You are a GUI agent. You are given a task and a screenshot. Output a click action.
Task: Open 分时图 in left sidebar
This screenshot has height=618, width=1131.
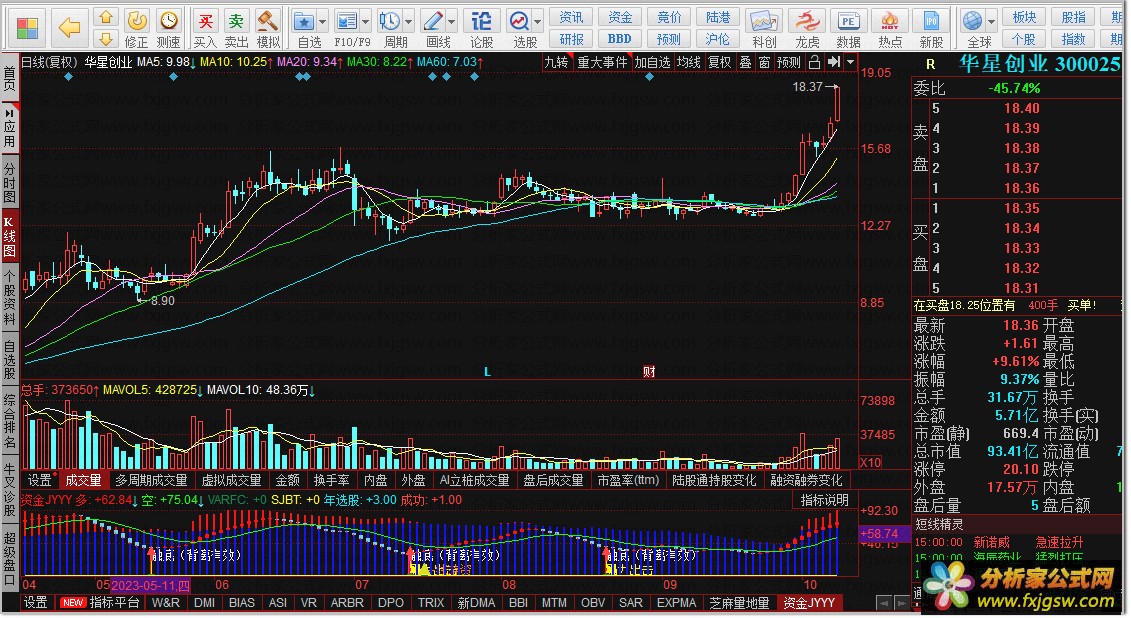point(9,183)
